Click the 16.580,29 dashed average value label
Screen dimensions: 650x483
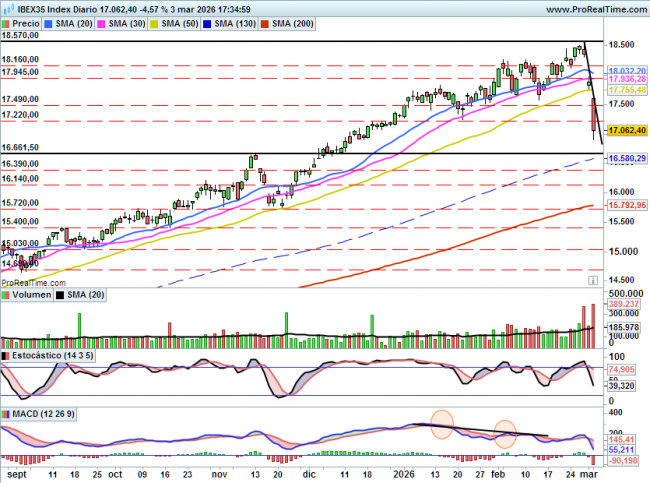pos(627,158)
